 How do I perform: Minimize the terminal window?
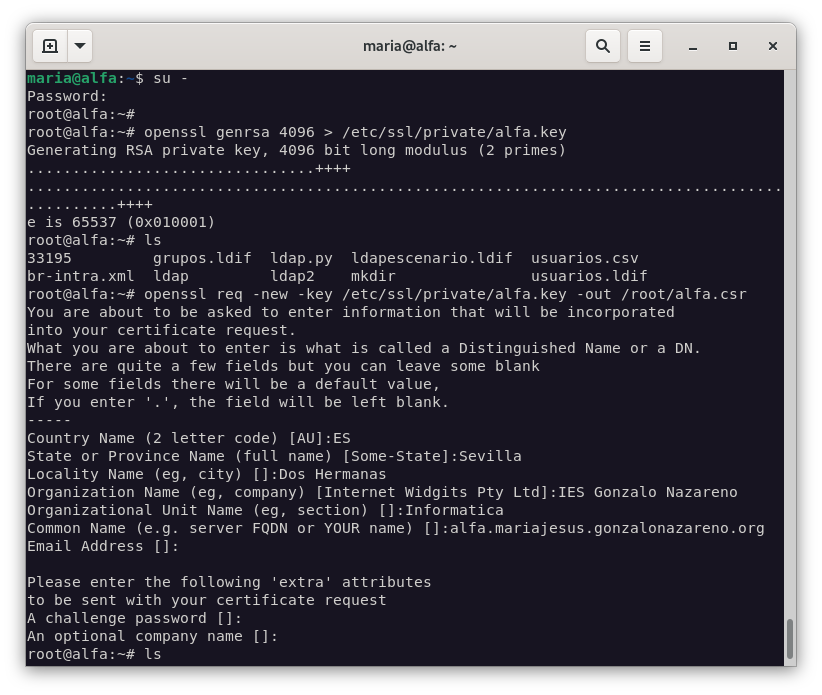[692, 46]
